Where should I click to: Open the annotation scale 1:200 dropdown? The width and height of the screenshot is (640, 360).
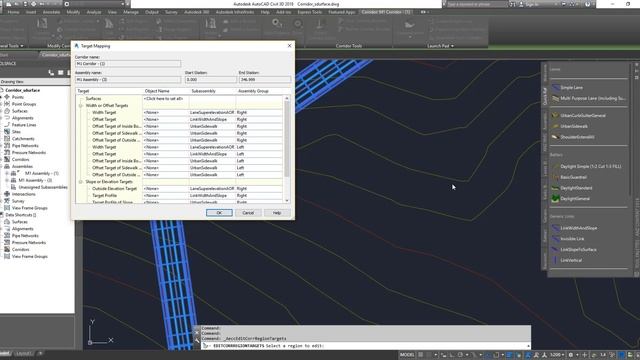click(557, 355)
